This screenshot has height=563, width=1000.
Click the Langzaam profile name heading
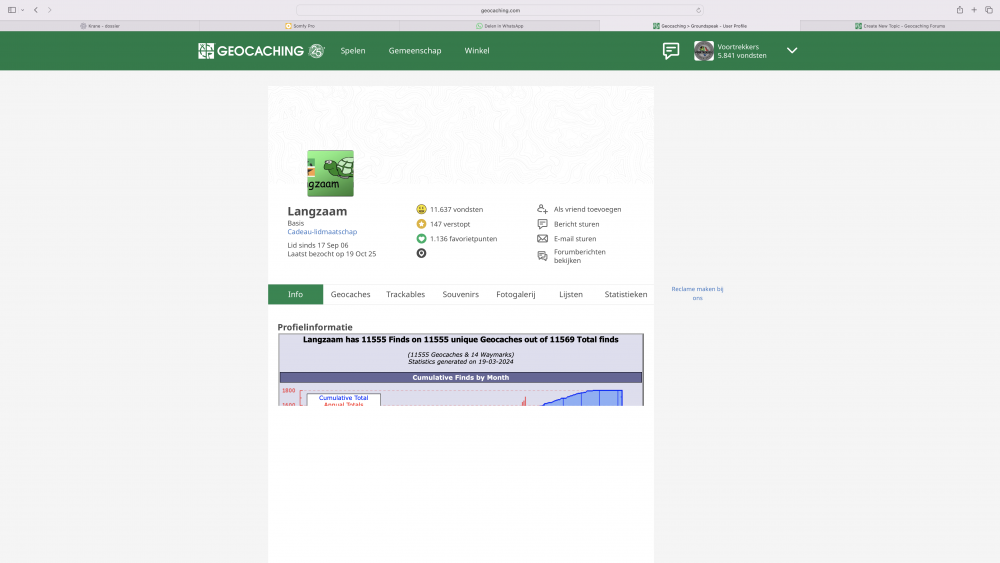coord(317,211)
